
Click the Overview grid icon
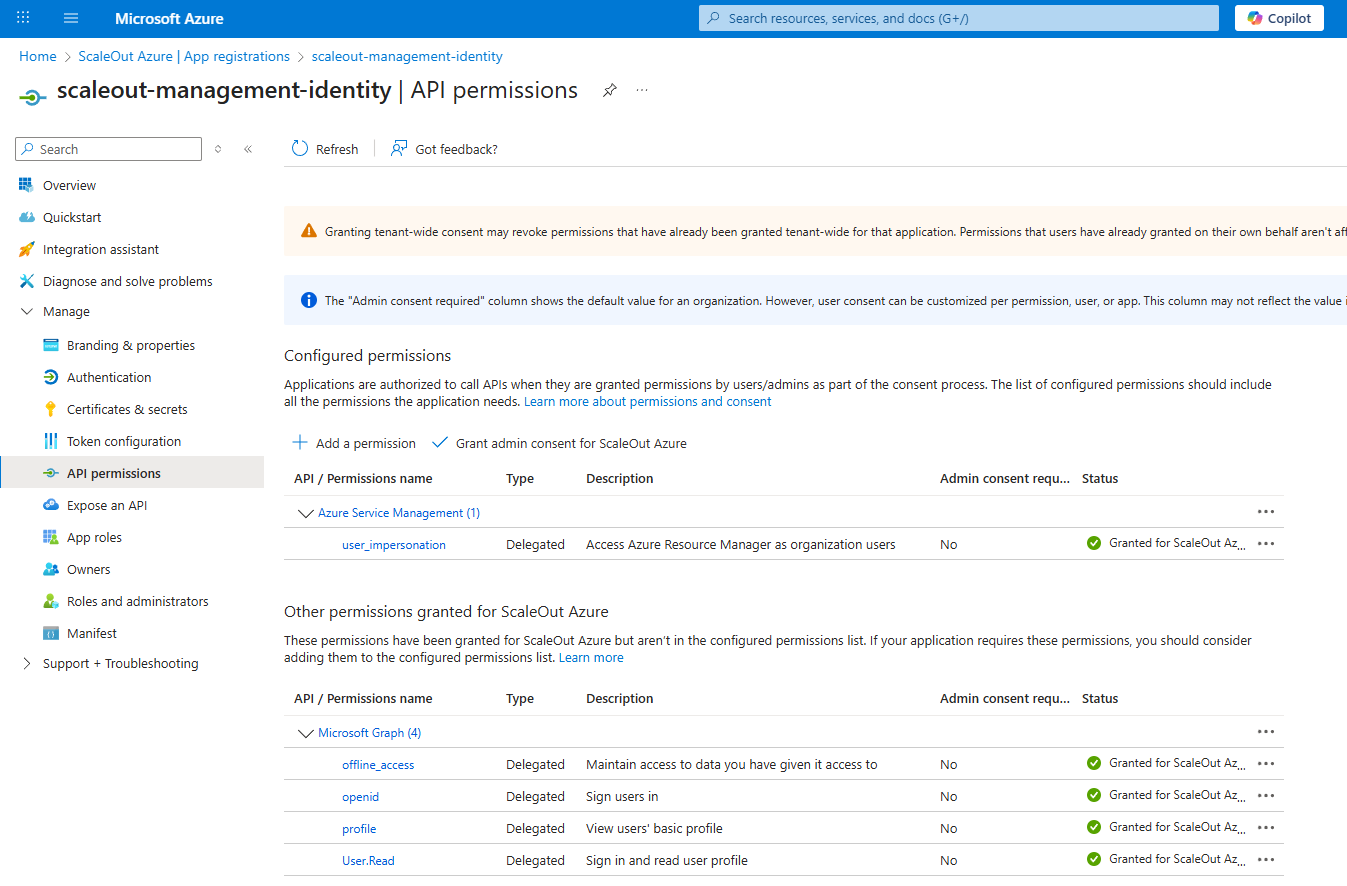(26, 185)
